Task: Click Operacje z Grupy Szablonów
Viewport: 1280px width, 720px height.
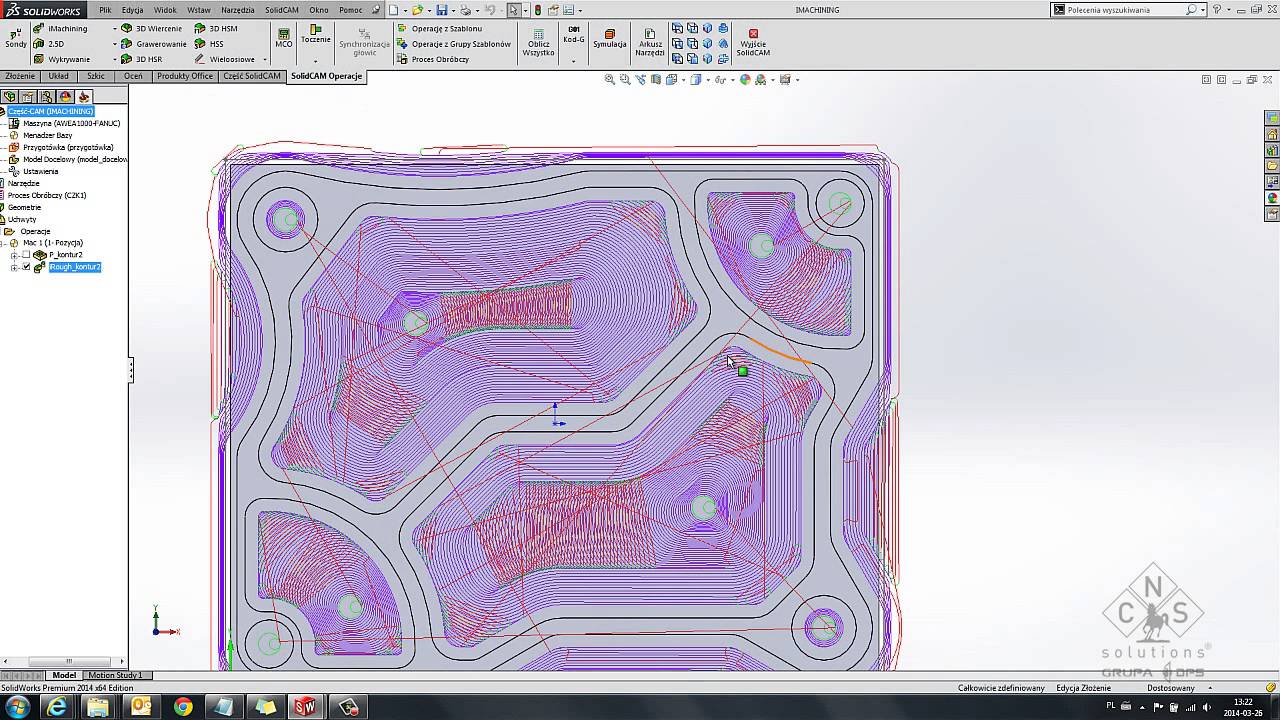Action: coord(453,44)
